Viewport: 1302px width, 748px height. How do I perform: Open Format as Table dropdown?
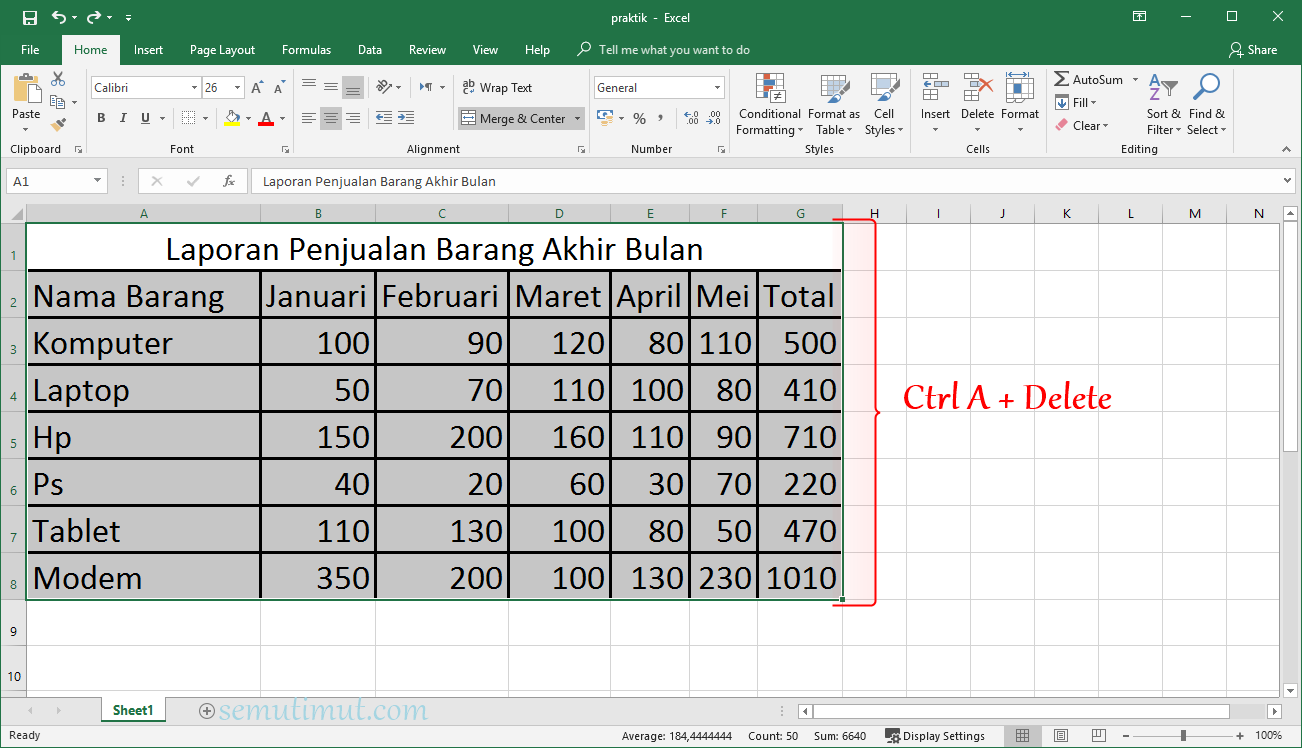pos(834,104)
